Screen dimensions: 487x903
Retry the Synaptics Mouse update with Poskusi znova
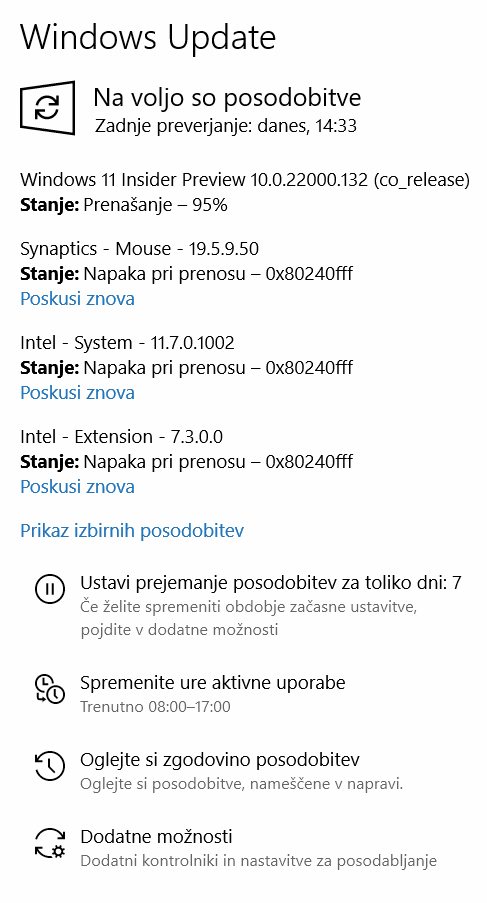tap(78, 298)
